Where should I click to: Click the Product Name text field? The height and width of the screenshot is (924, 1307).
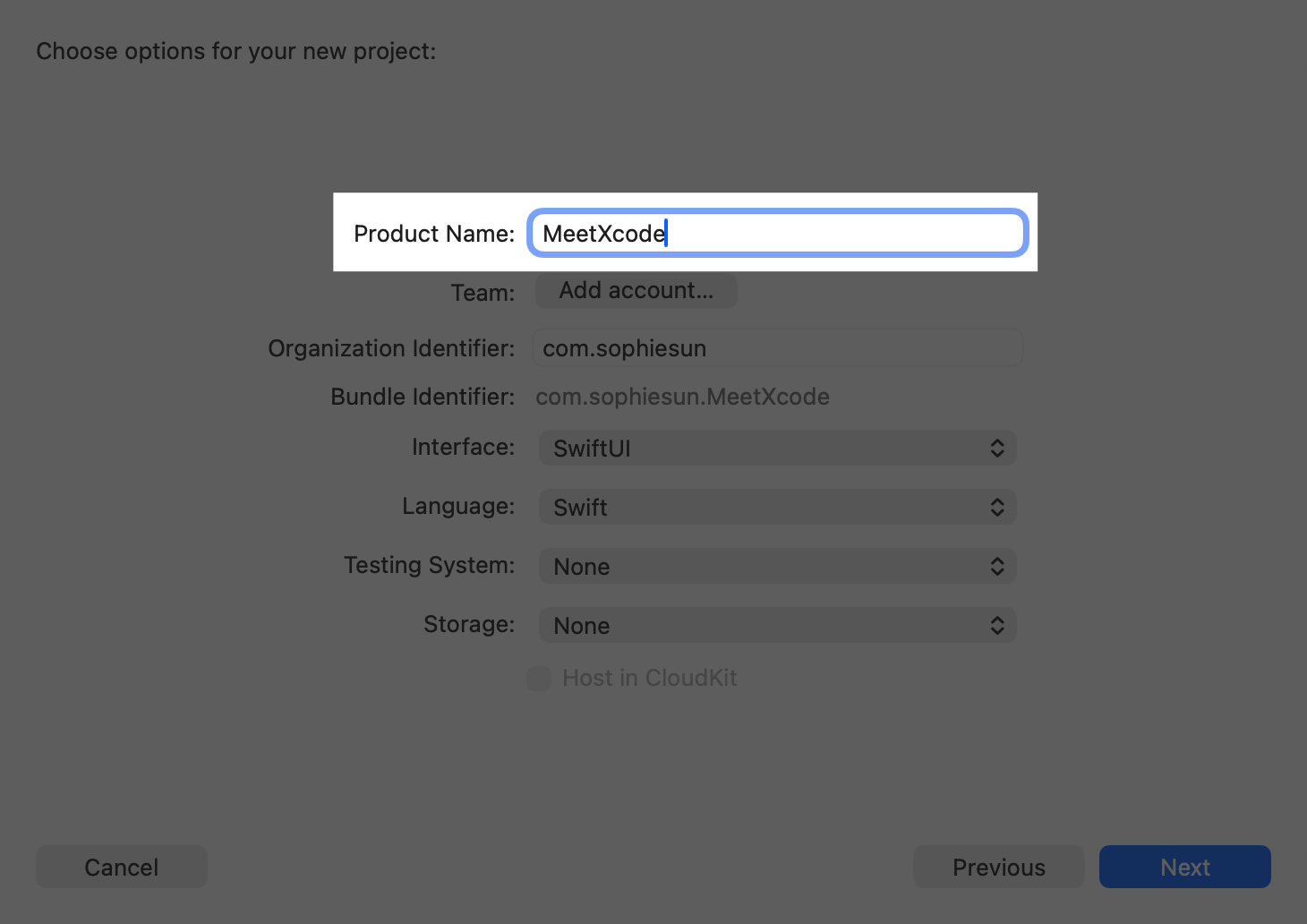tap(777, 234)
